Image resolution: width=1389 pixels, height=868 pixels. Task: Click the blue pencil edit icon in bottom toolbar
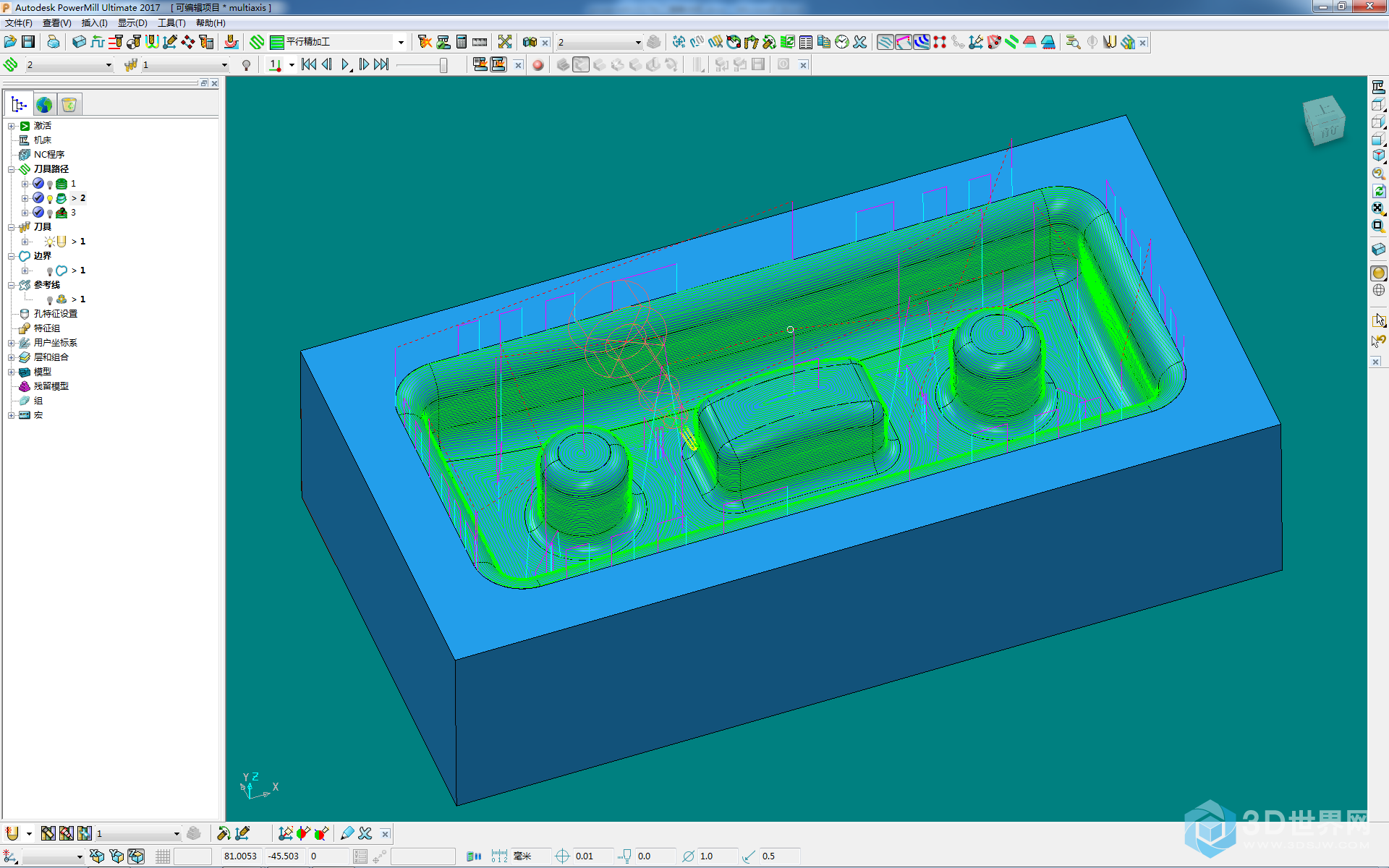coord(347,833)
